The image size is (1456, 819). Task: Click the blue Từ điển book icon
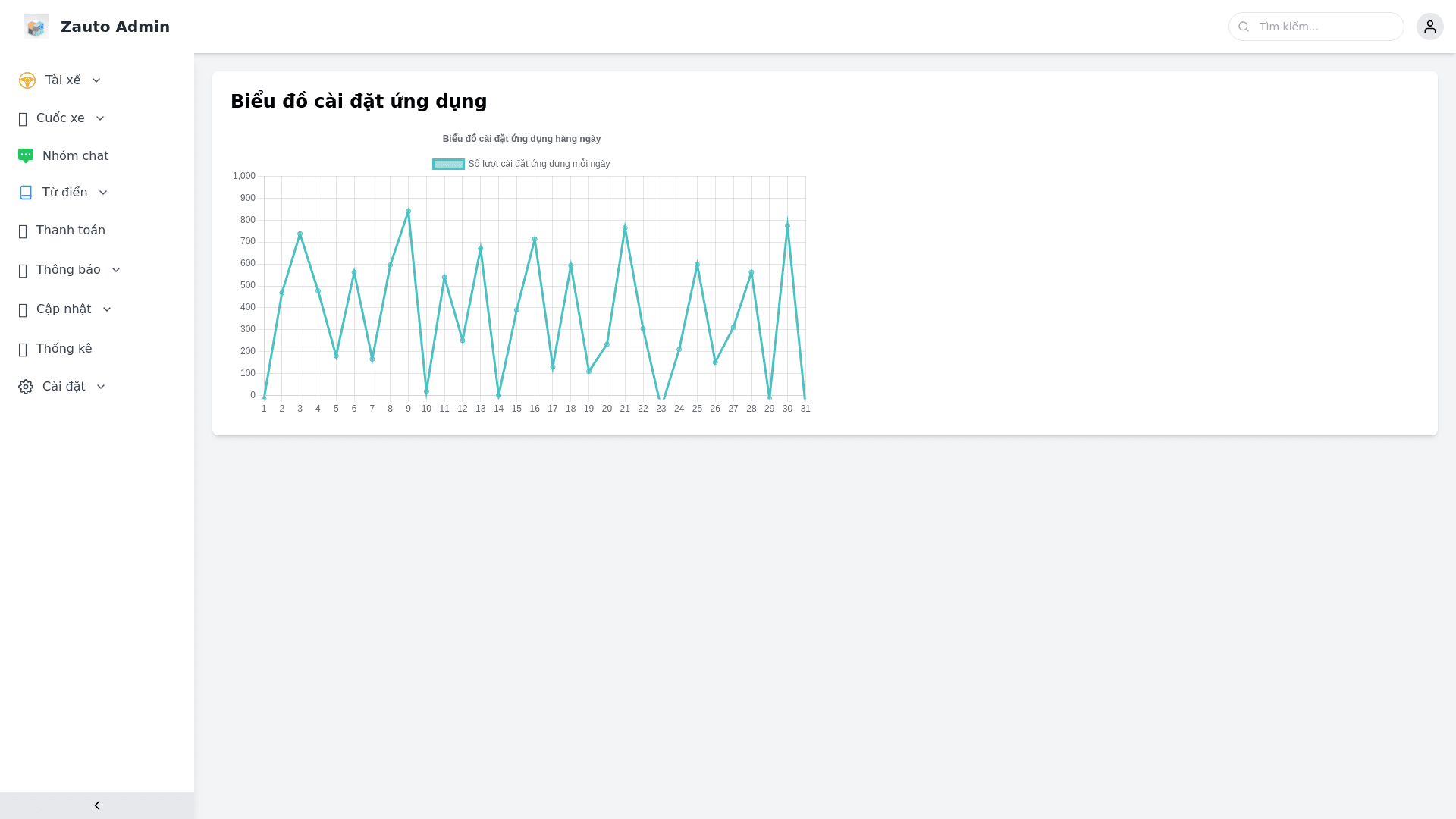tap(26, 193)
